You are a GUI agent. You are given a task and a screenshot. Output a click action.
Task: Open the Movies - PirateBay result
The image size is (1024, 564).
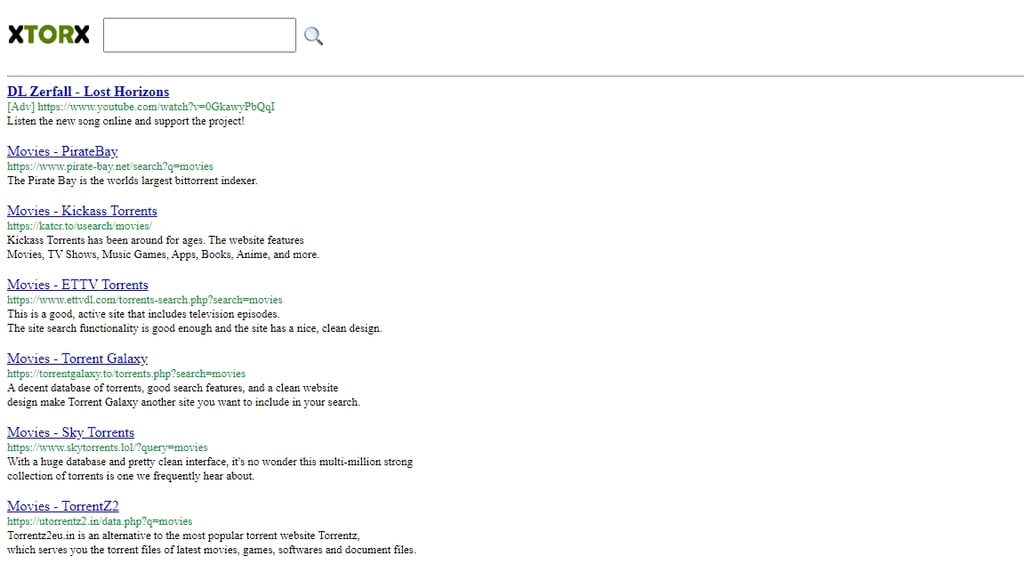[63, 151]
